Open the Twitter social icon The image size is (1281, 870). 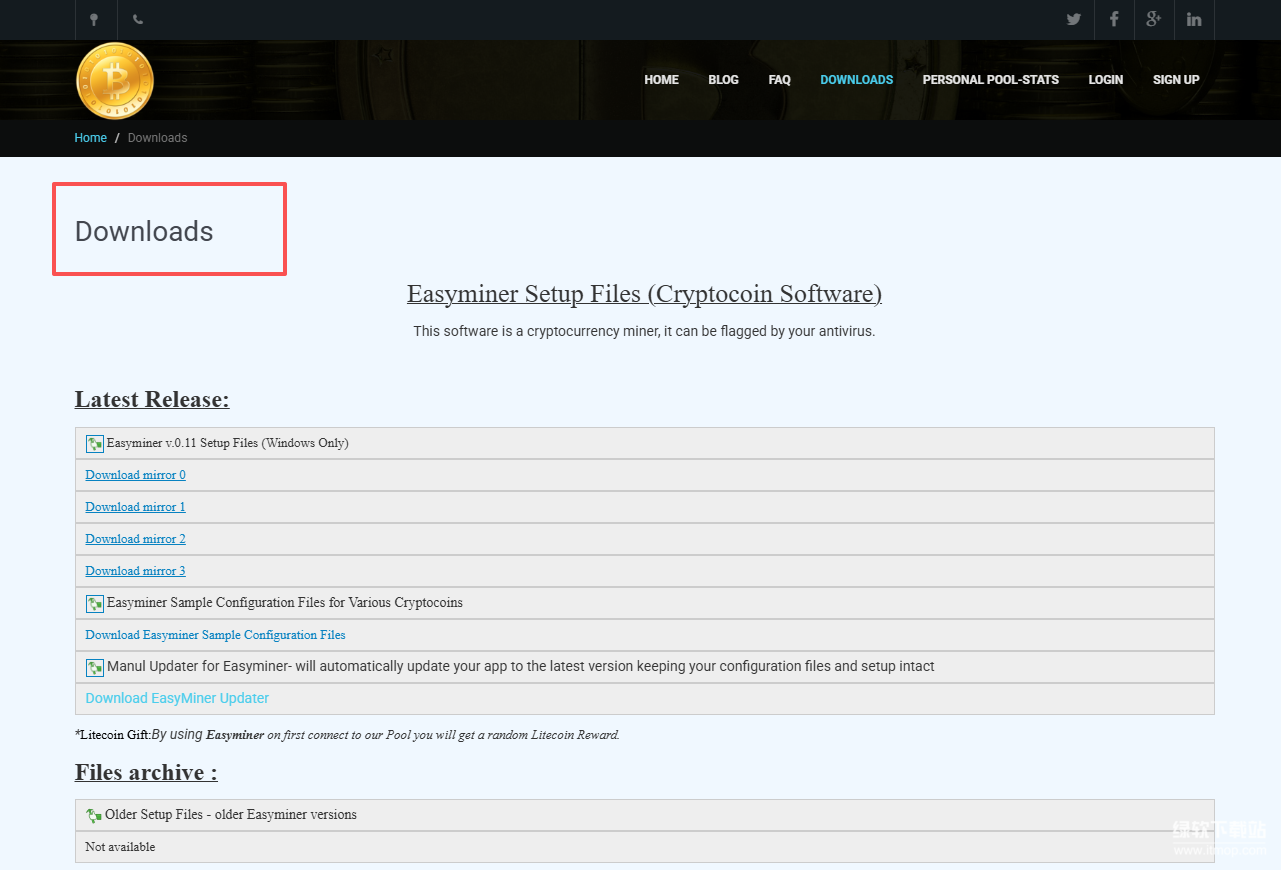click(x=1074, y=20)
